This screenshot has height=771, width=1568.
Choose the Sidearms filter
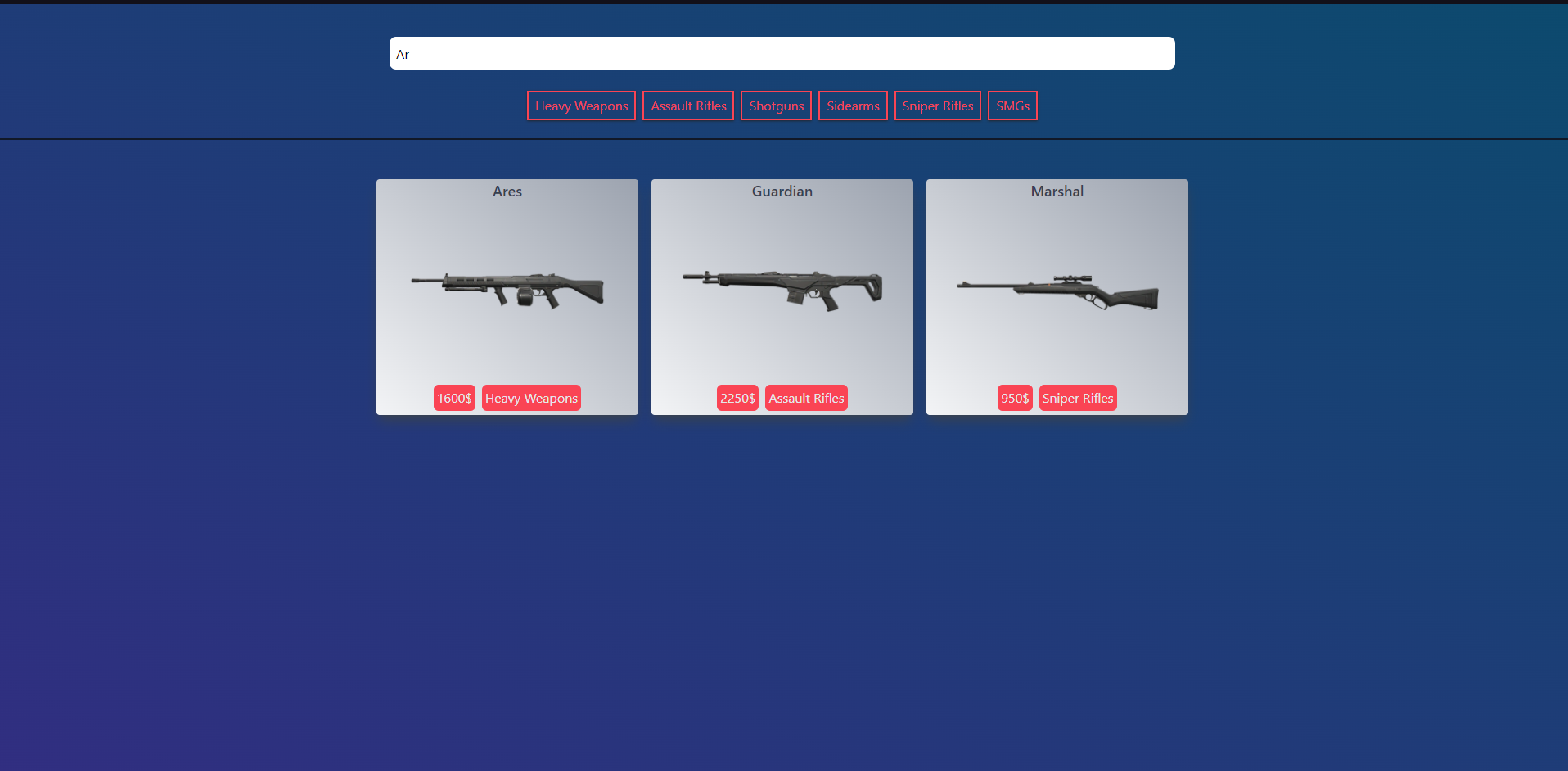tap(853, 106)
